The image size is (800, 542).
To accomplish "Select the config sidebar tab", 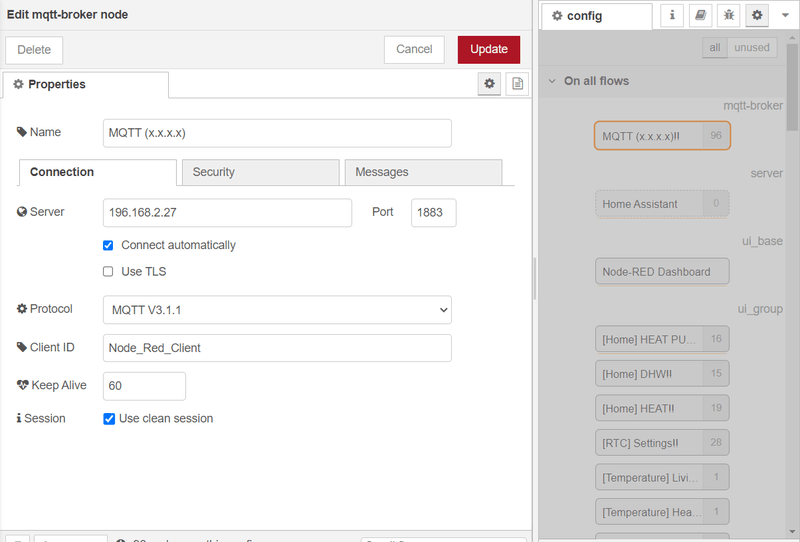I will pos(596,16).
